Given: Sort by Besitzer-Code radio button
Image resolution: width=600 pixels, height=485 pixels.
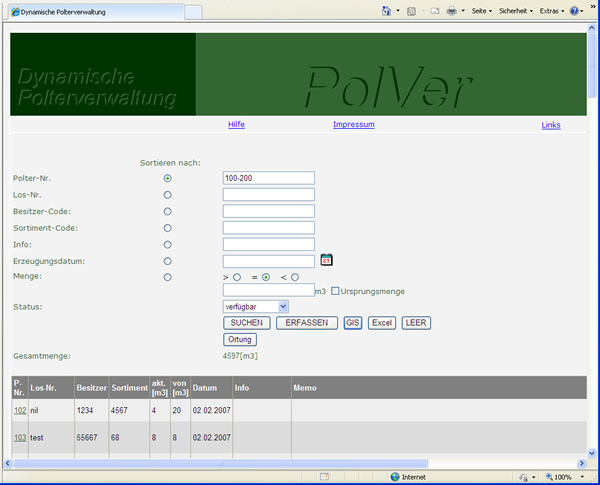Looking at the screenshot, I should point(168,211).
